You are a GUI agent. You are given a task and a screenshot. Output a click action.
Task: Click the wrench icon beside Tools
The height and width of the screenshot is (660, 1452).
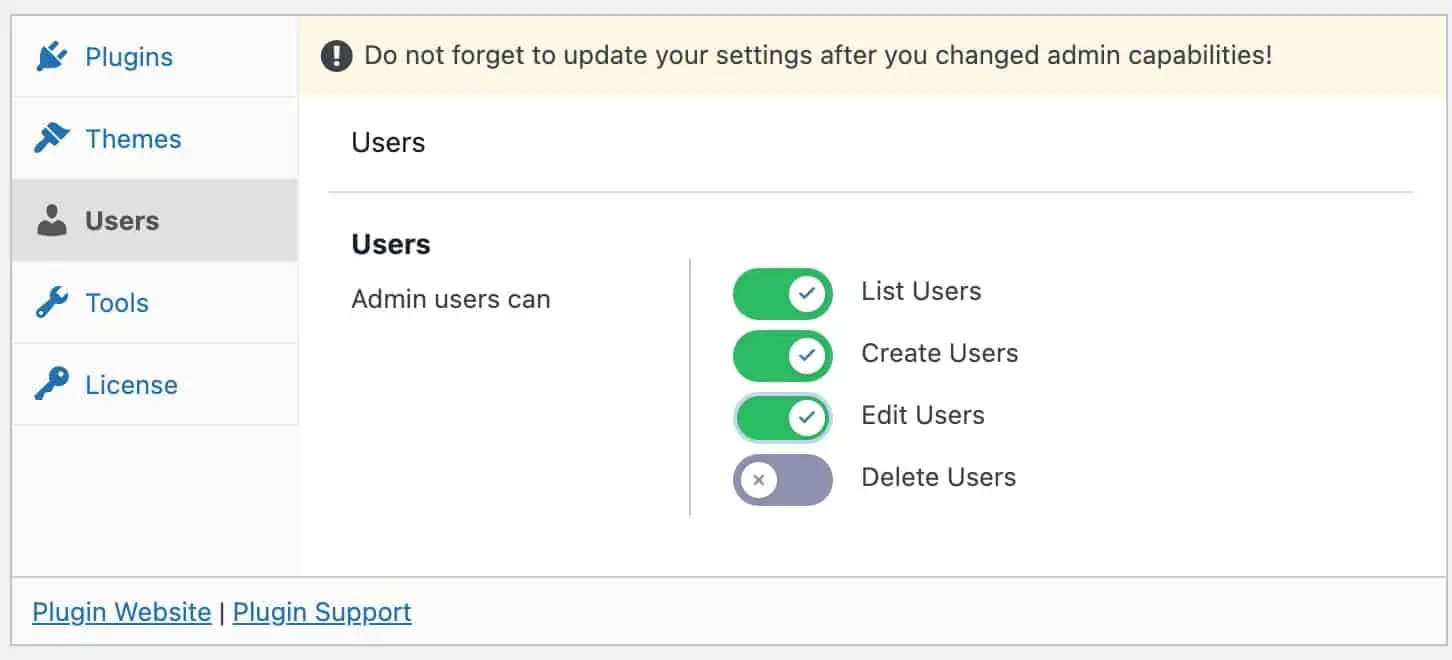point(51,303)
